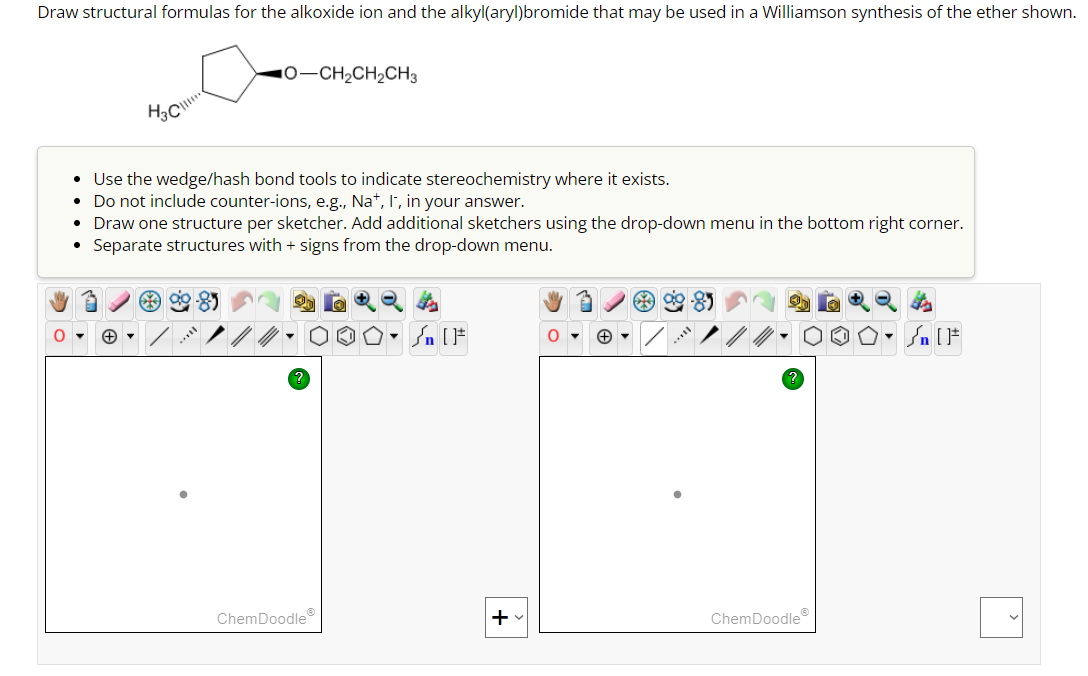Select the charge bracket tool

447,337
